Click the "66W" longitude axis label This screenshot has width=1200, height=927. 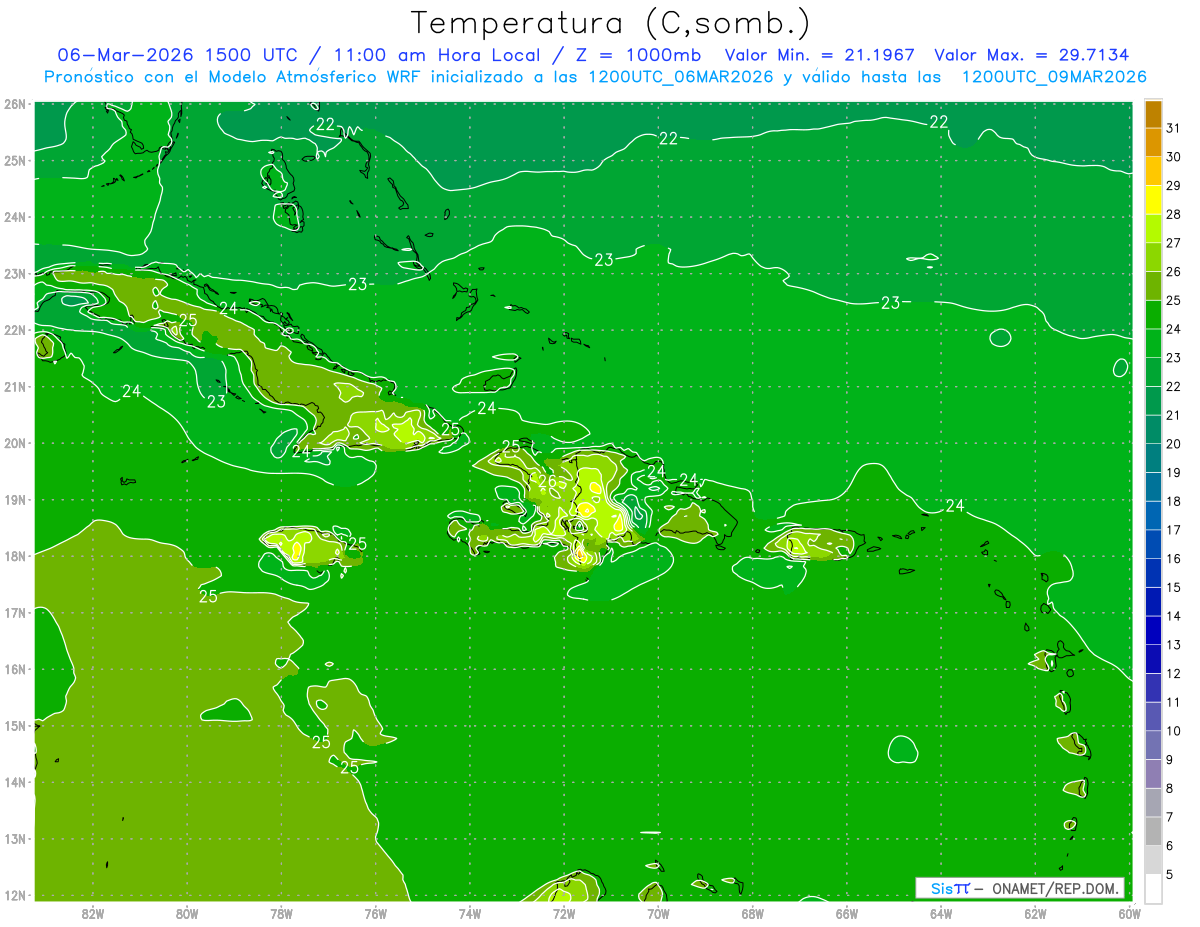(847, 912)
